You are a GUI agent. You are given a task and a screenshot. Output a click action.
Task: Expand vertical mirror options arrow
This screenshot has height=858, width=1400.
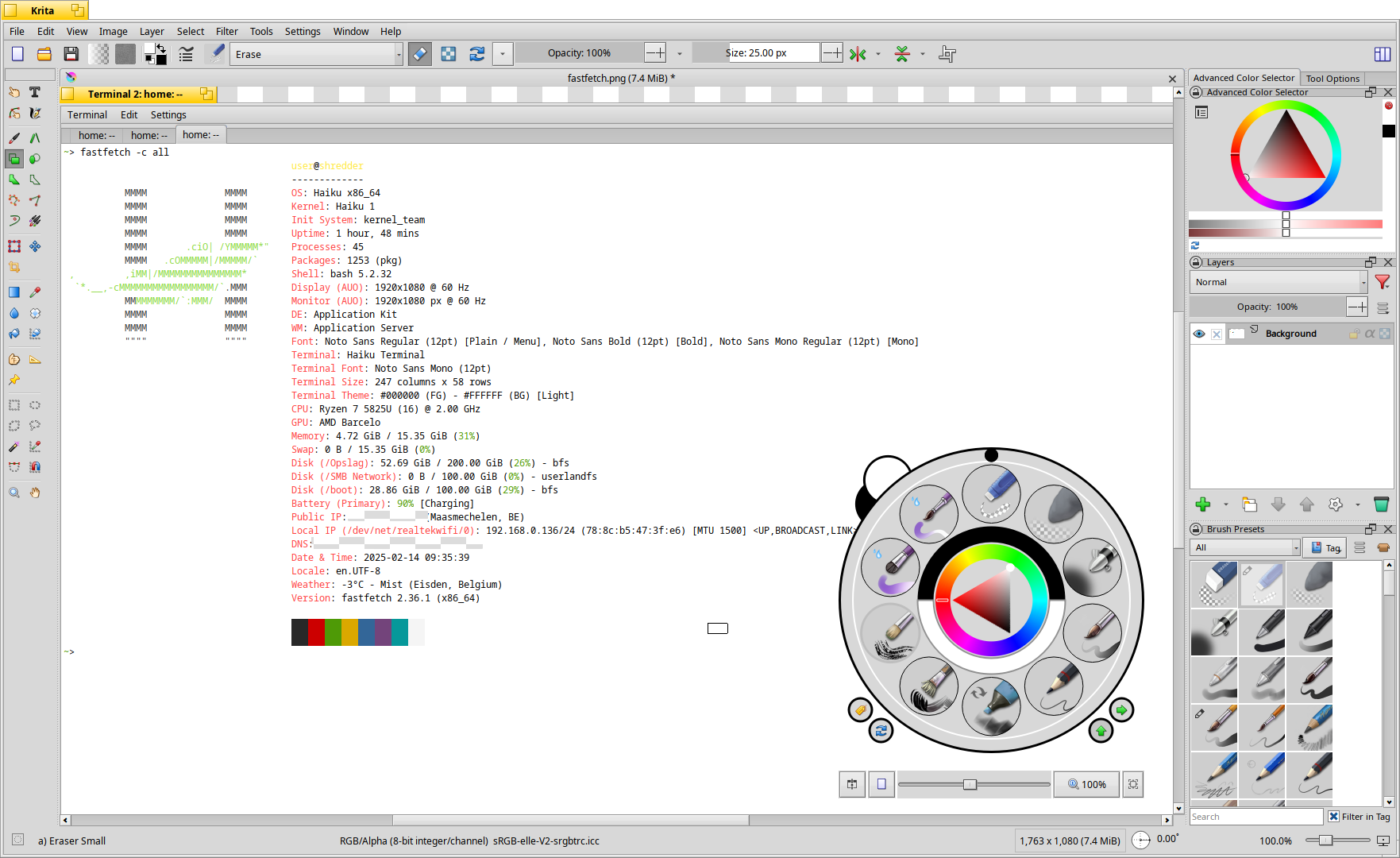[x=923, y=54]
